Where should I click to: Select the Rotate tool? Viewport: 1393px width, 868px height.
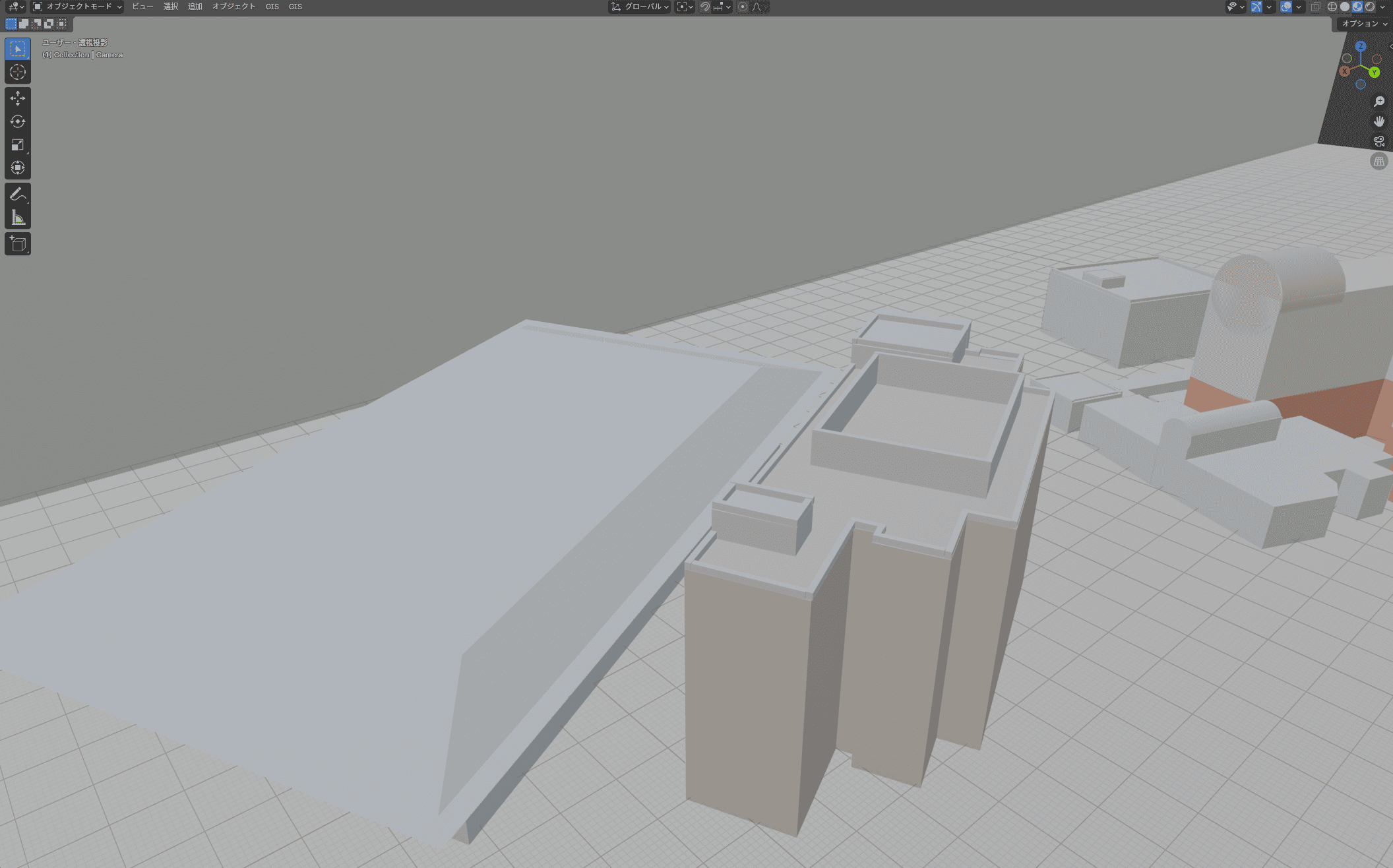[x=18, y=121]
